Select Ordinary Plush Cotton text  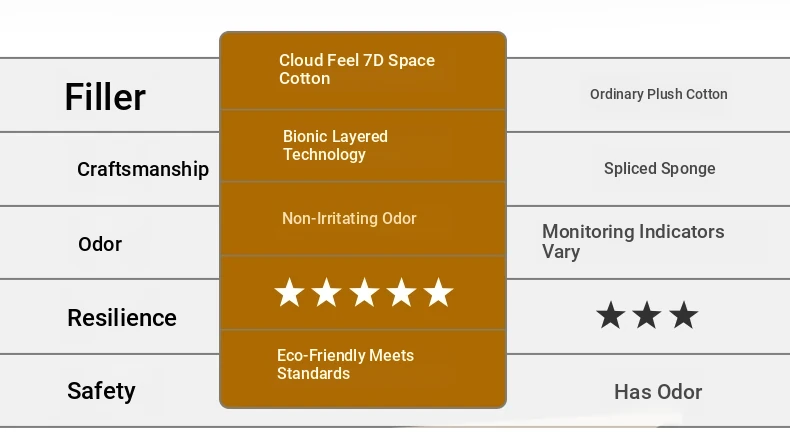[x=659, y=94]
